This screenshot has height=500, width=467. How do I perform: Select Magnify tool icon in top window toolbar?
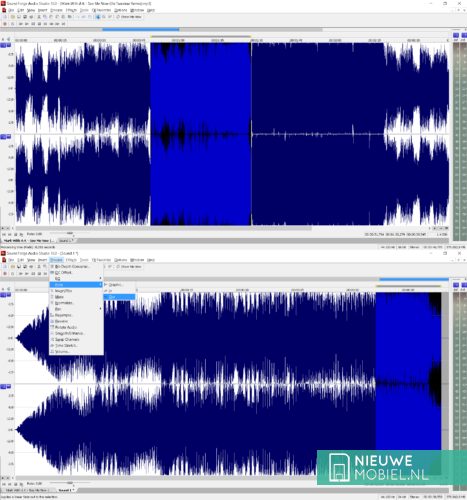[104, 17]
